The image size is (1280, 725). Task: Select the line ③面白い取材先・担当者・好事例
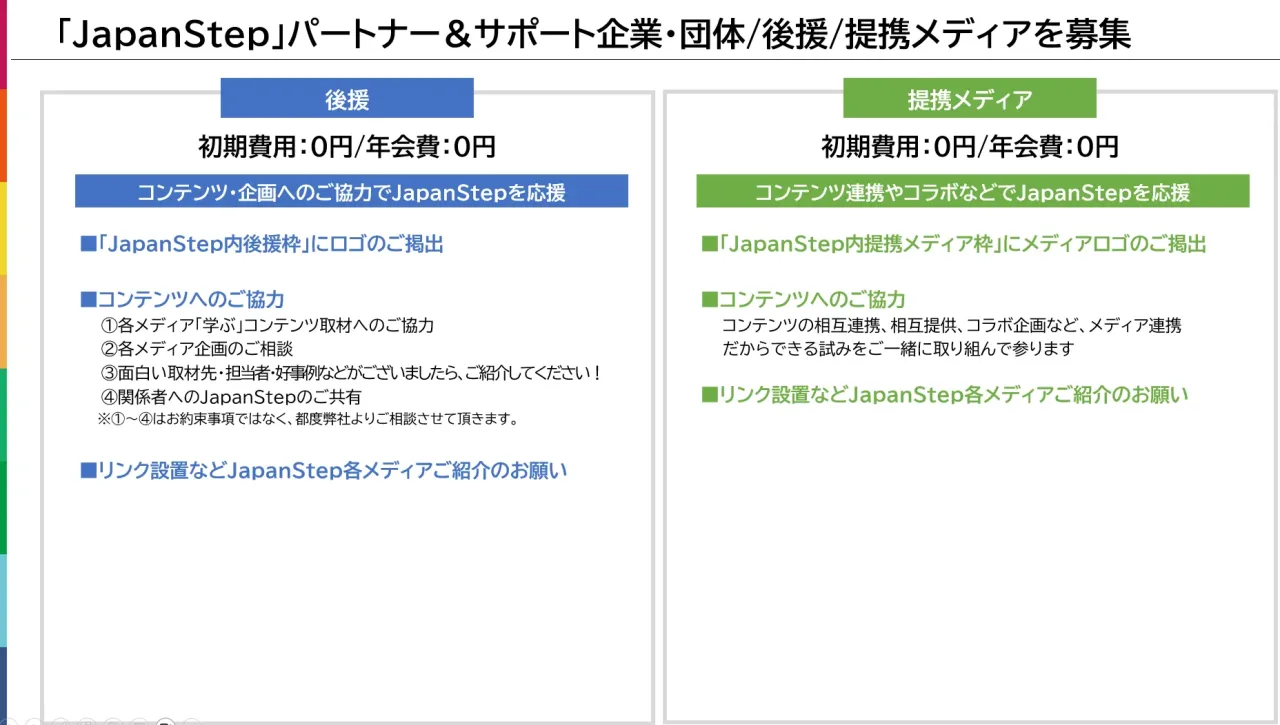click(351, 373)
